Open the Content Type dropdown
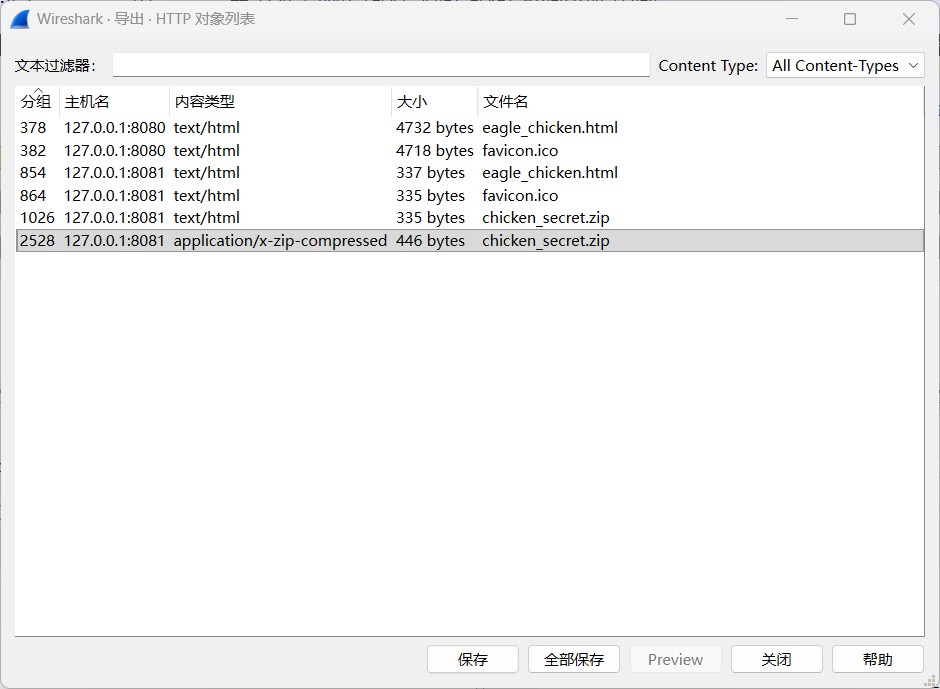Screen dimensions: 940x689 [x=845, y=66]
